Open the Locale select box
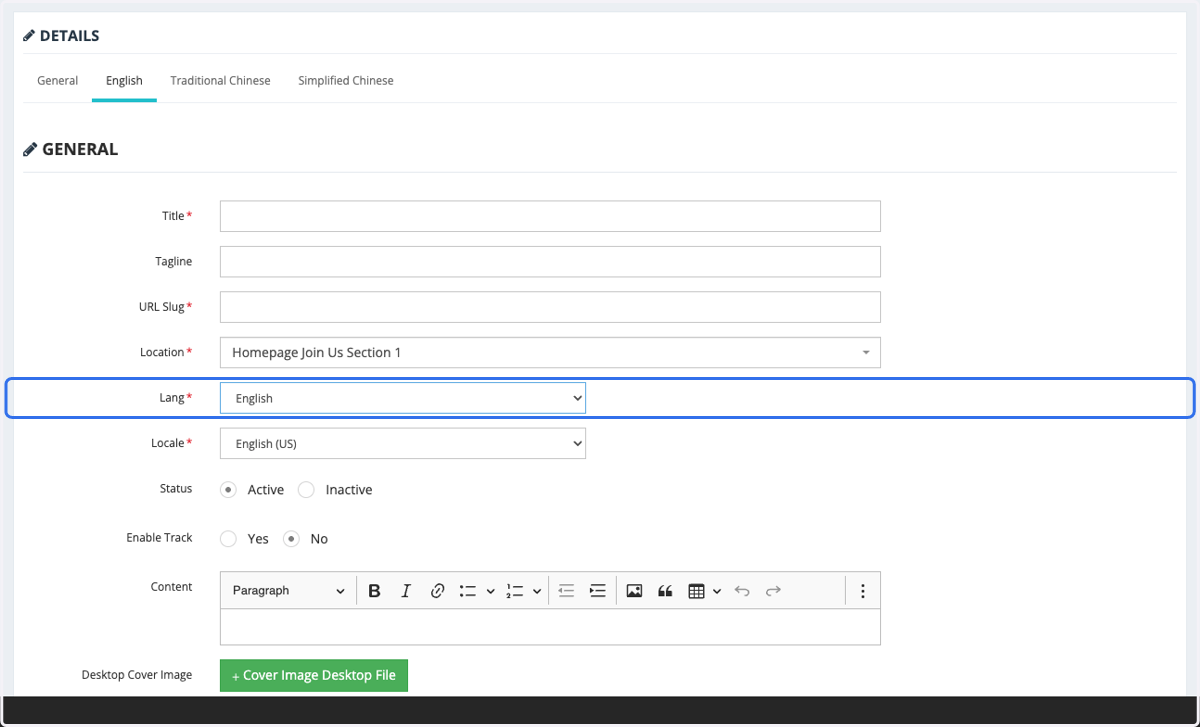1200x727 pixels. coord(403,443)
